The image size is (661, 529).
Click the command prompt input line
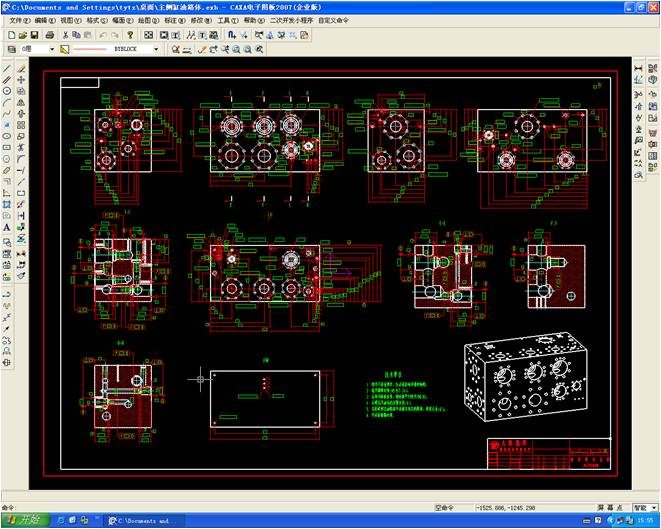click(216, 508)
